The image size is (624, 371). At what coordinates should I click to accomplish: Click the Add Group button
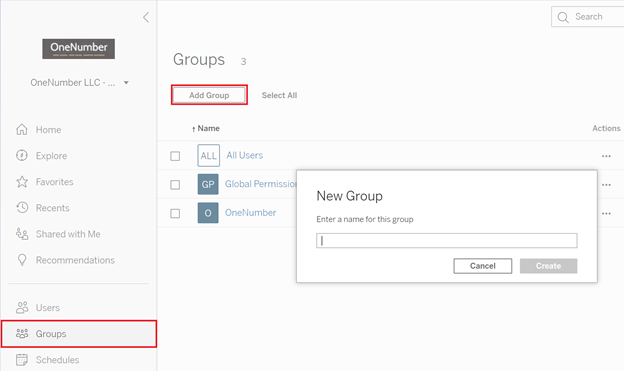(x=209, y=95)
